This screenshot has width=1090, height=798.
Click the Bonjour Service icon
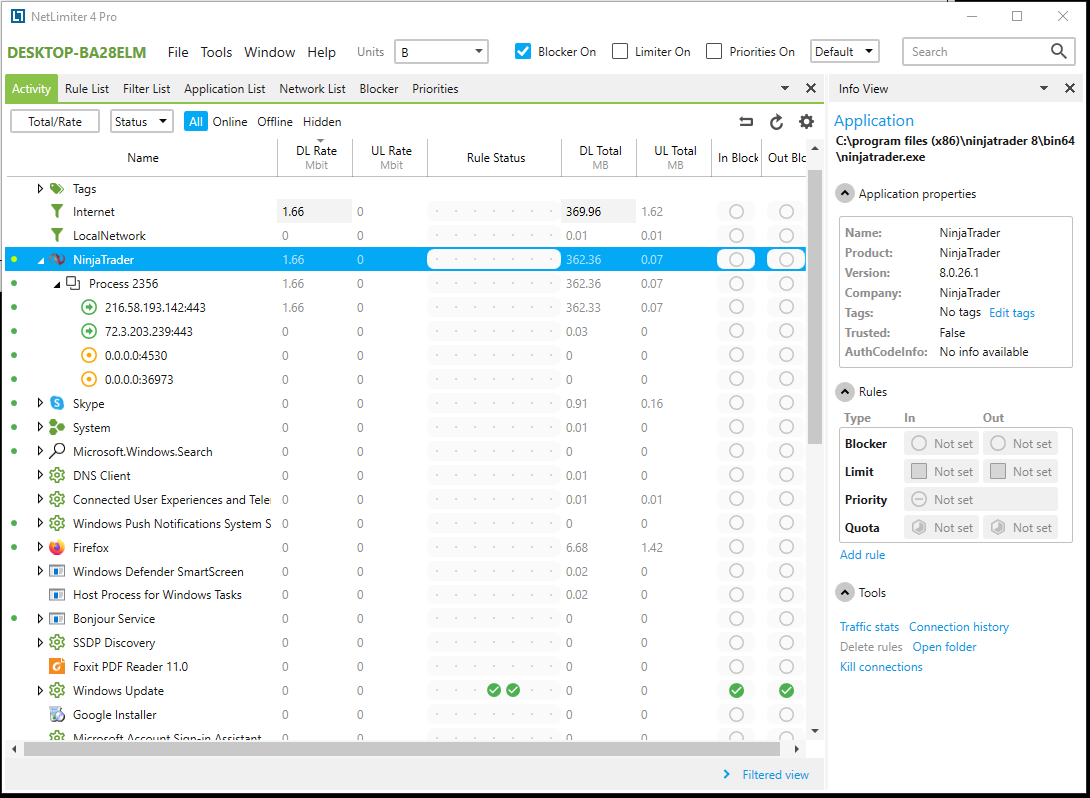[x=57, y=619]
